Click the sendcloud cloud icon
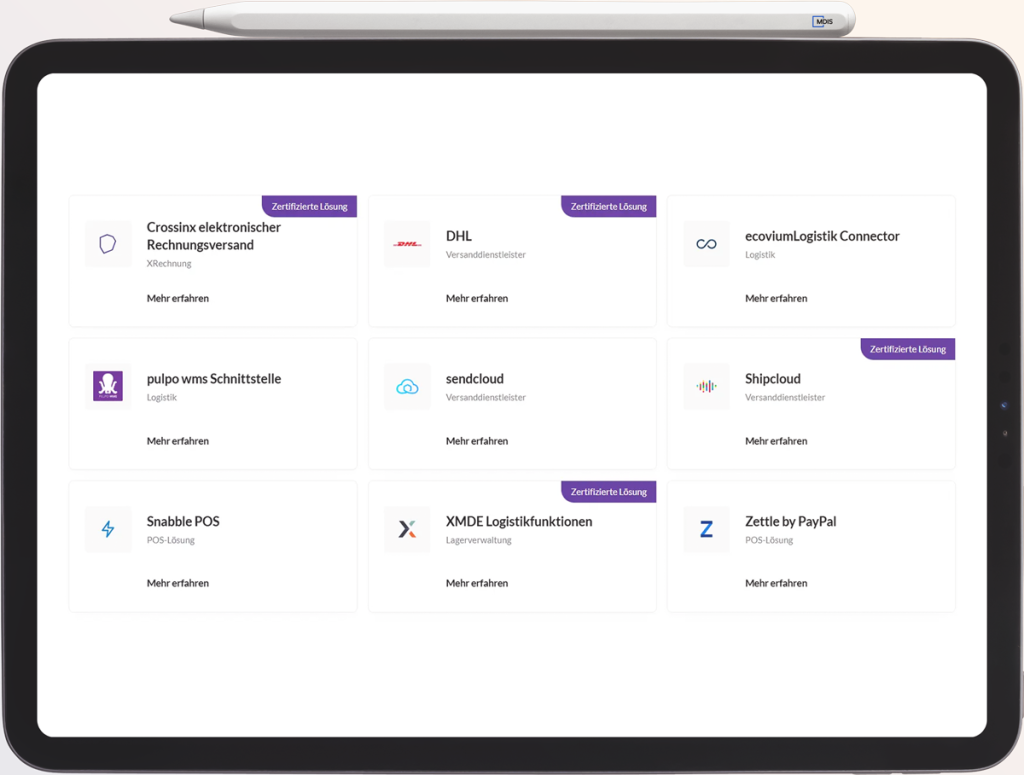The height and width of the screenshot is (775, 1024). click(x=407, y=387)
